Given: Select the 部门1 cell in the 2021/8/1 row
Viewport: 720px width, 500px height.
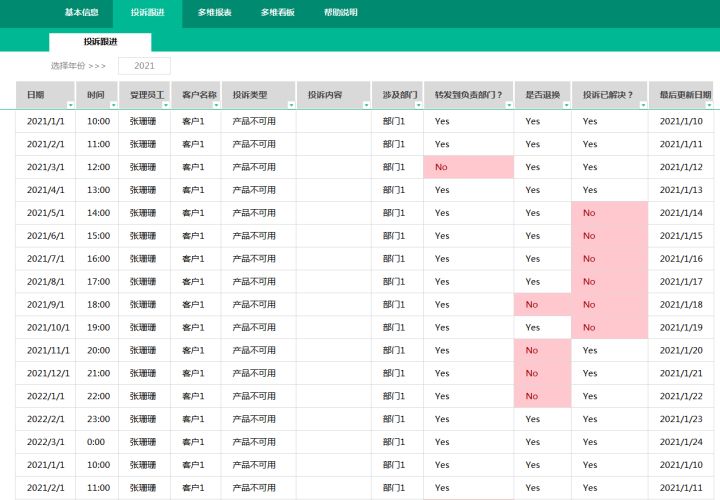Looking at the screenshot, I should coord(397,281).
